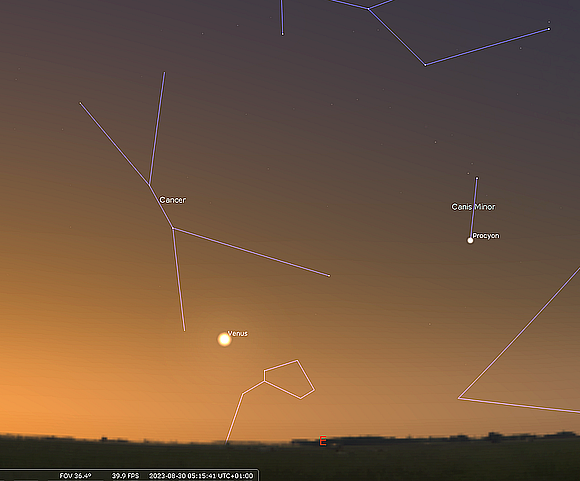Select the star at bottom tip of Cancer
The width and height of the screenshot is (580, 481).
(184, 330)
